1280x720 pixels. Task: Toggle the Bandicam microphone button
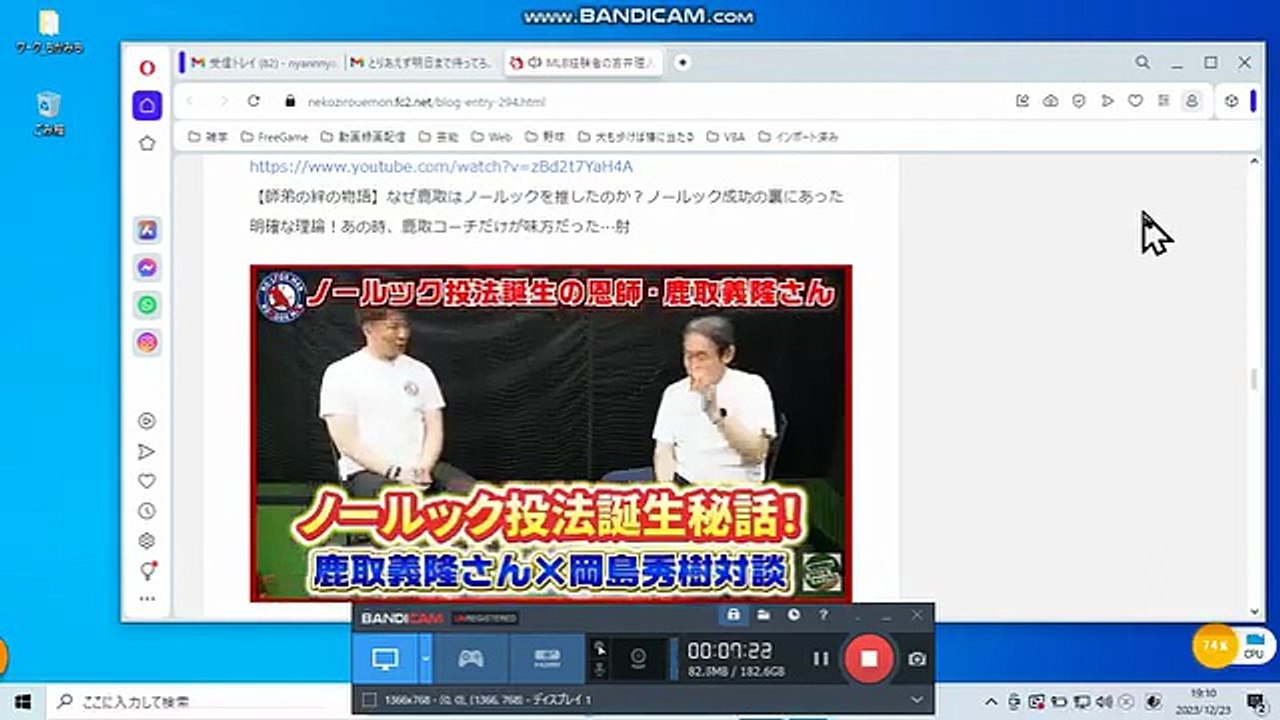[600, 669]
